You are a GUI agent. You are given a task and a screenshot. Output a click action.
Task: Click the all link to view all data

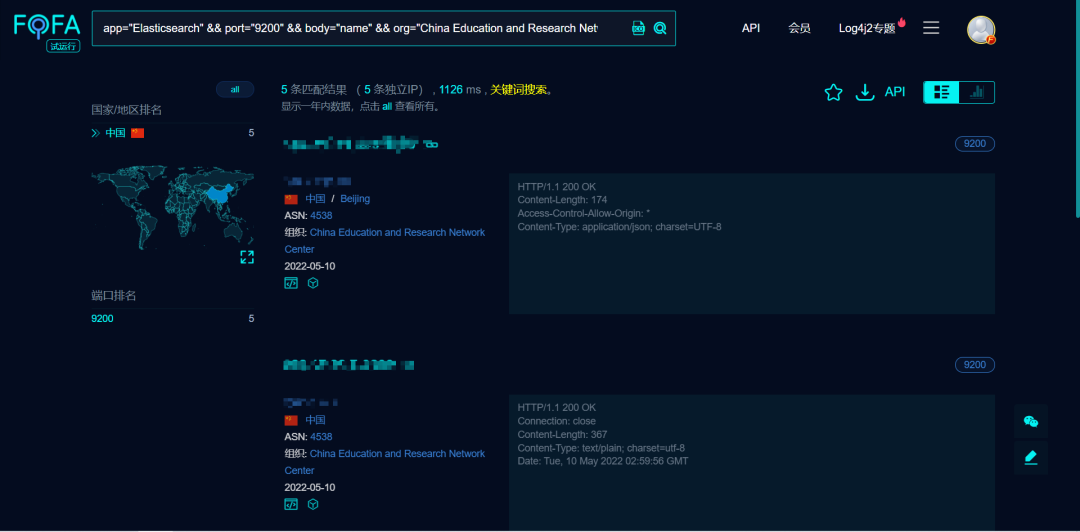(387, 107)
